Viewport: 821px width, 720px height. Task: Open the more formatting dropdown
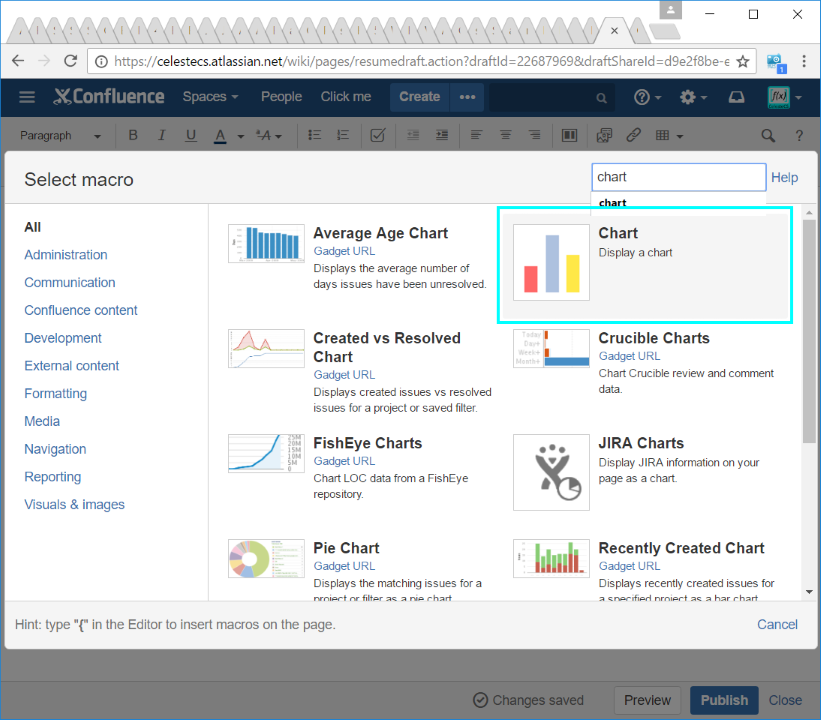pos(269,136)
